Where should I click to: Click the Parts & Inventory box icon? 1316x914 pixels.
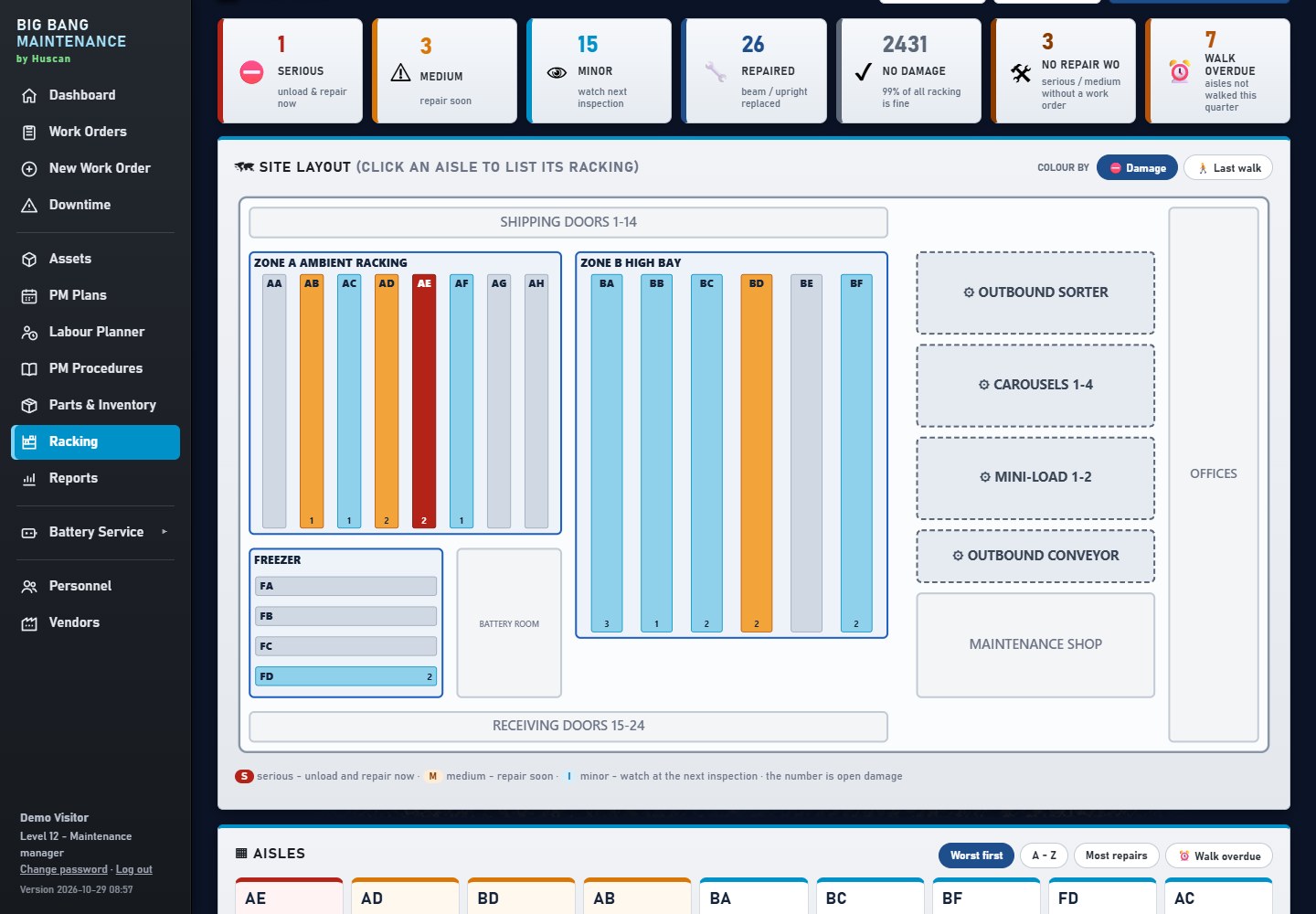pos(29,405)
